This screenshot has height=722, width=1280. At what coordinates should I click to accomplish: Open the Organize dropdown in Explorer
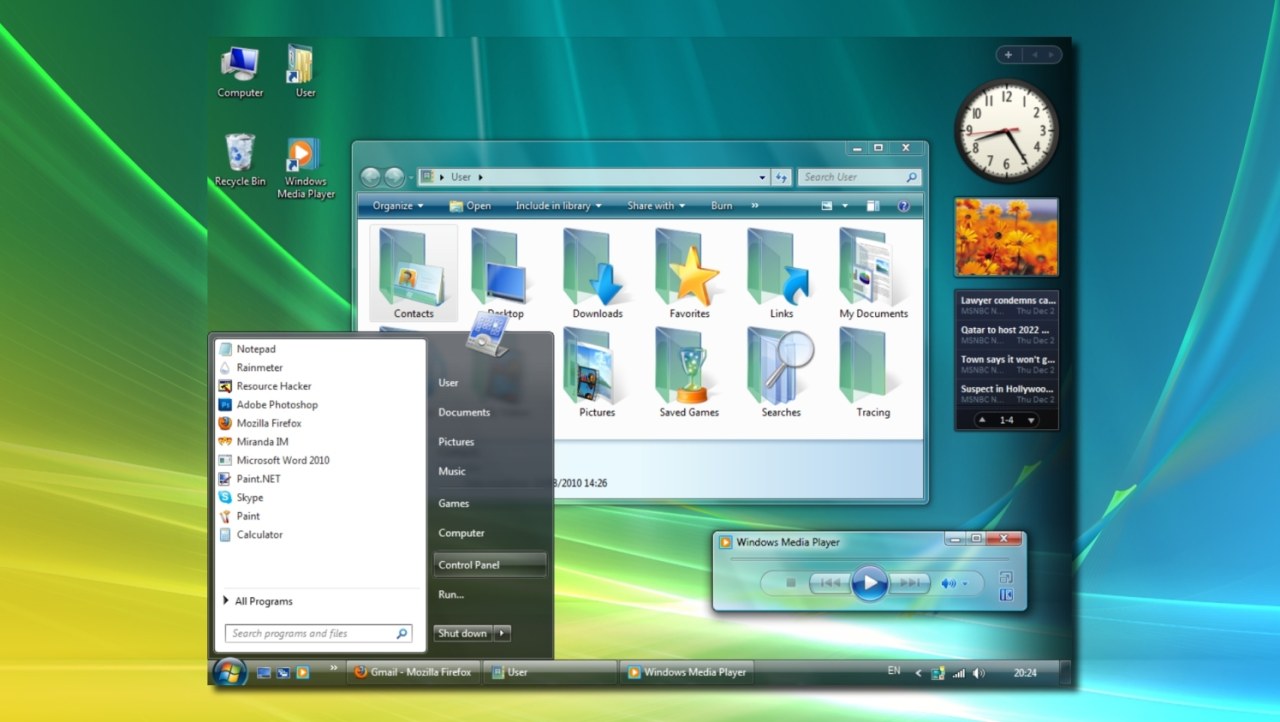pos(398,206)
